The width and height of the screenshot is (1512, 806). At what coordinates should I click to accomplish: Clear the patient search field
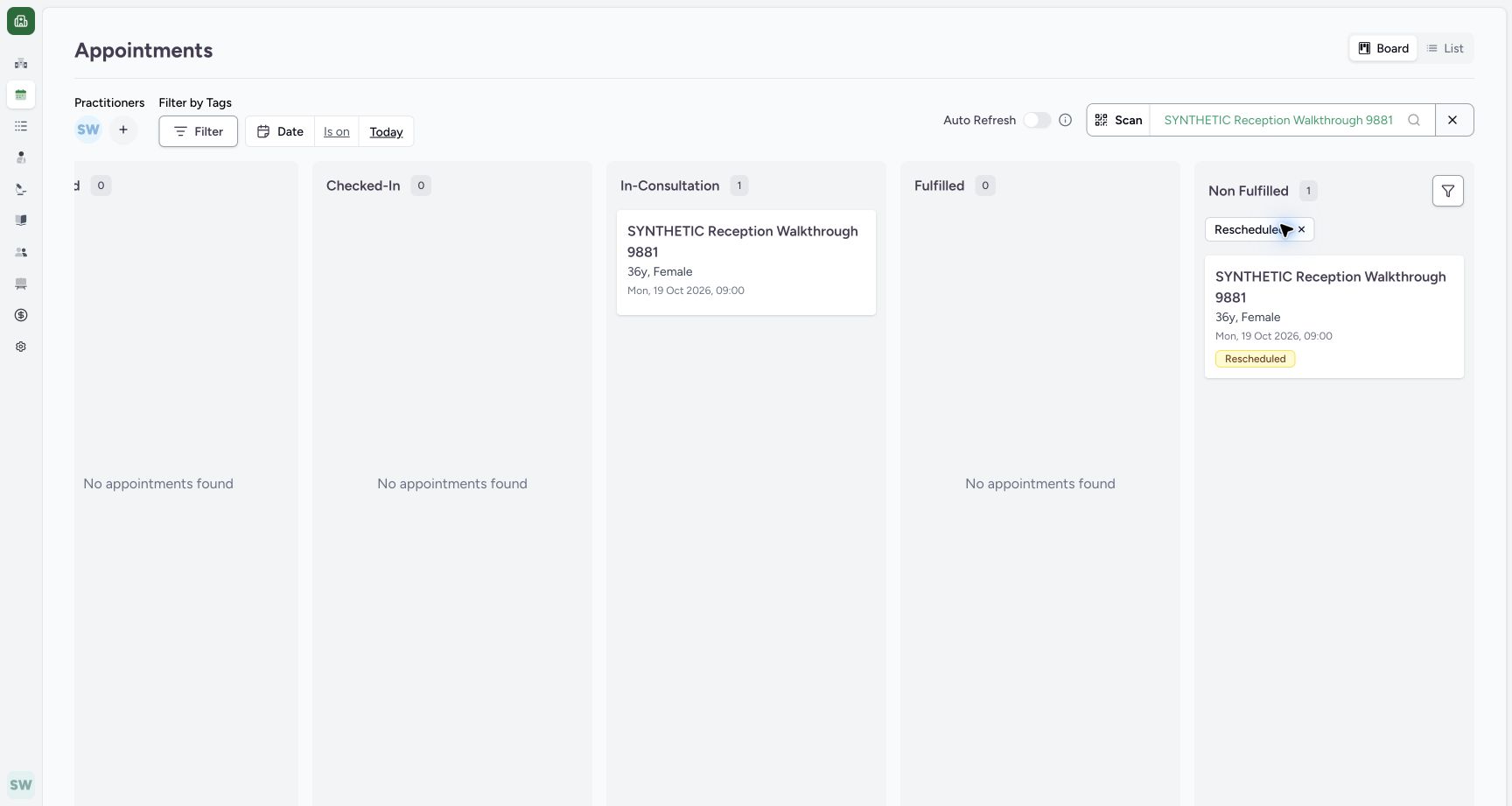(x=1453, y=120)
